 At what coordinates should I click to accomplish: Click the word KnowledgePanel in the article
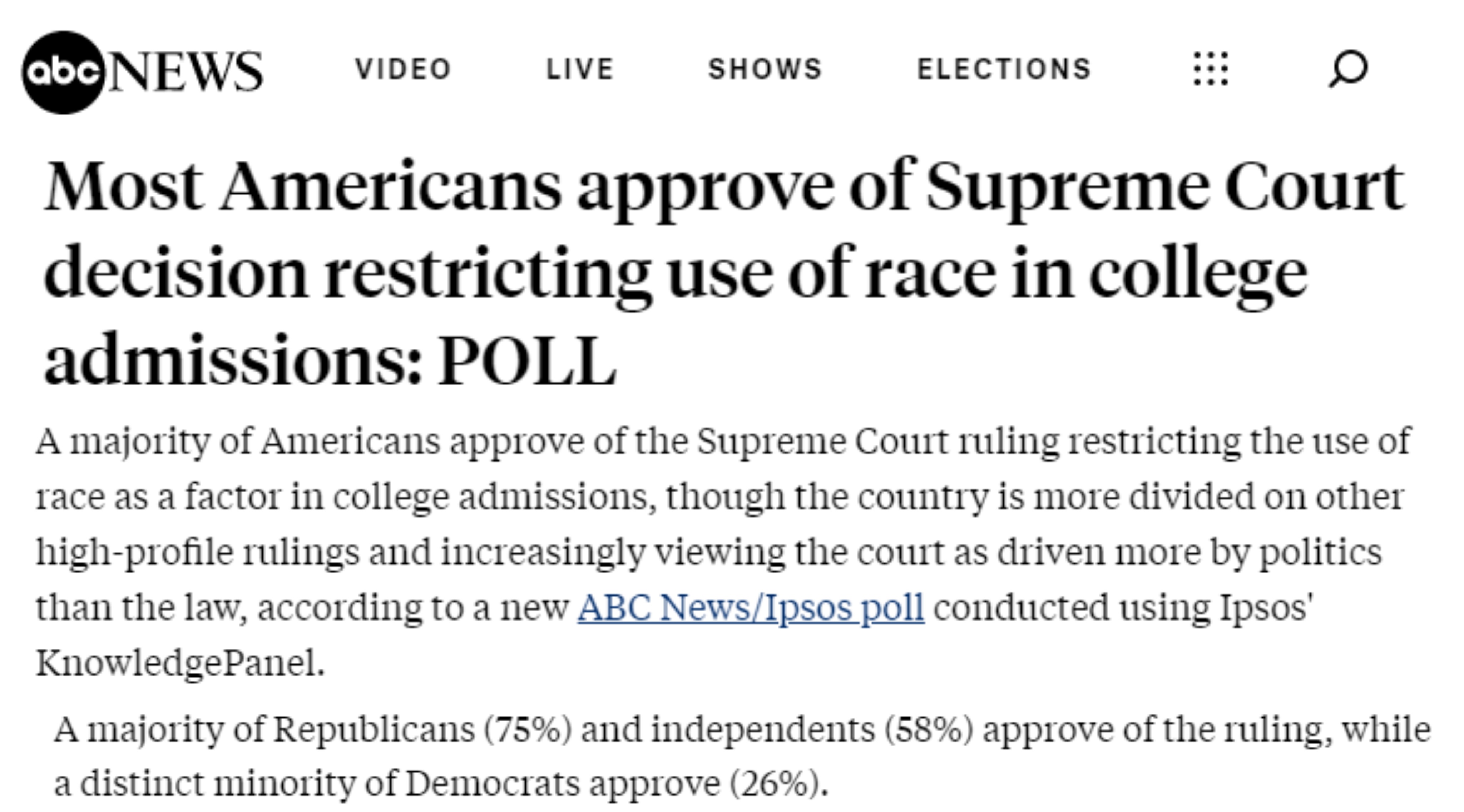coord(180,663)
